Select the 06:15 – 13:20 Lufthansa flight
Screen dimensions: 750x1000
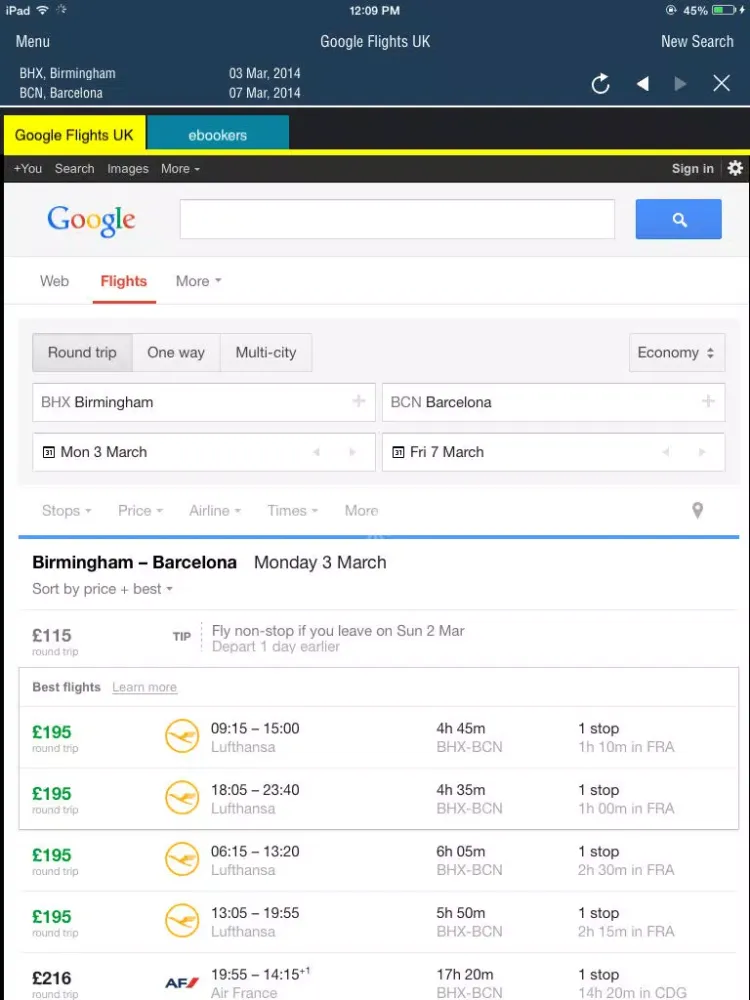point(379,860)
